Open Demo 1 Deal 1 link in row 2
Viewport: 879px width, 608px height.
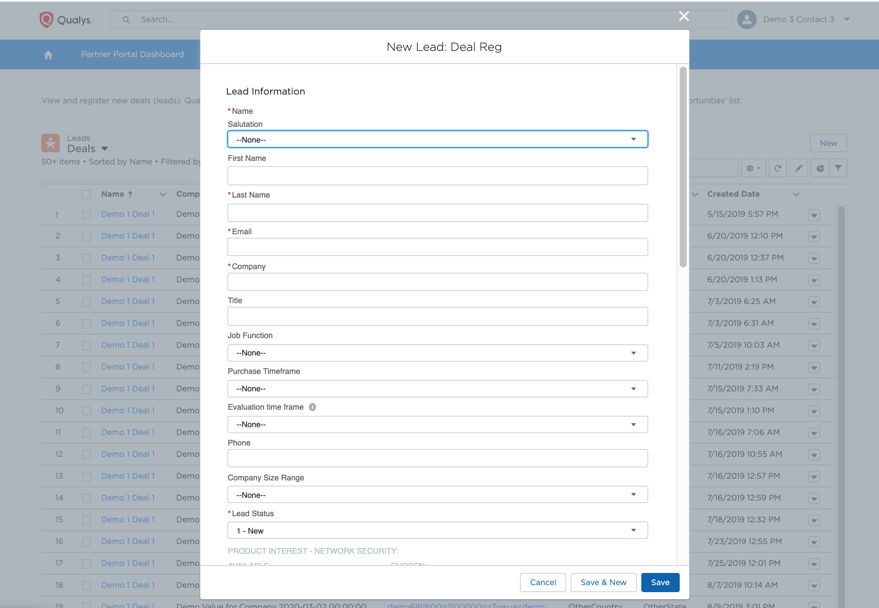(x=128, y=236)
